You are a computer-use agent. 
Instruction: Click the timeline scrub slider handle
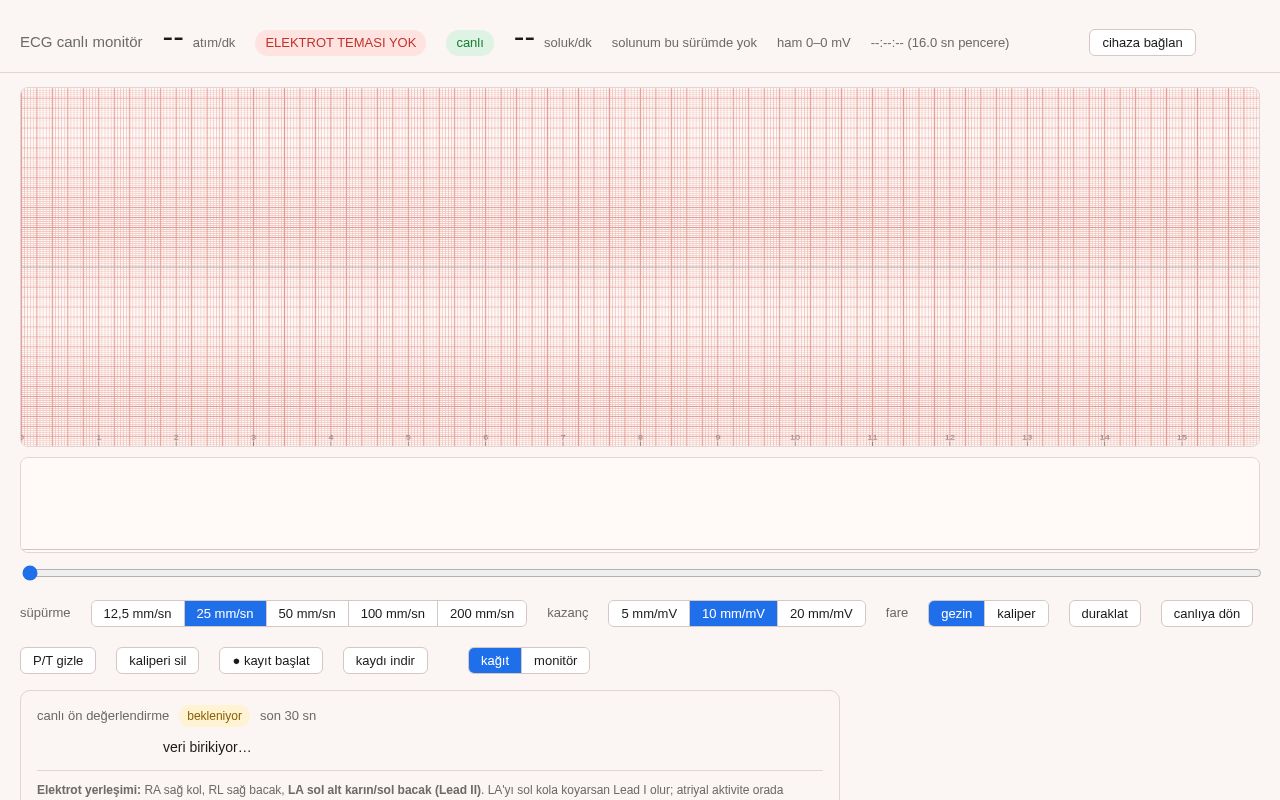point(30,573)
